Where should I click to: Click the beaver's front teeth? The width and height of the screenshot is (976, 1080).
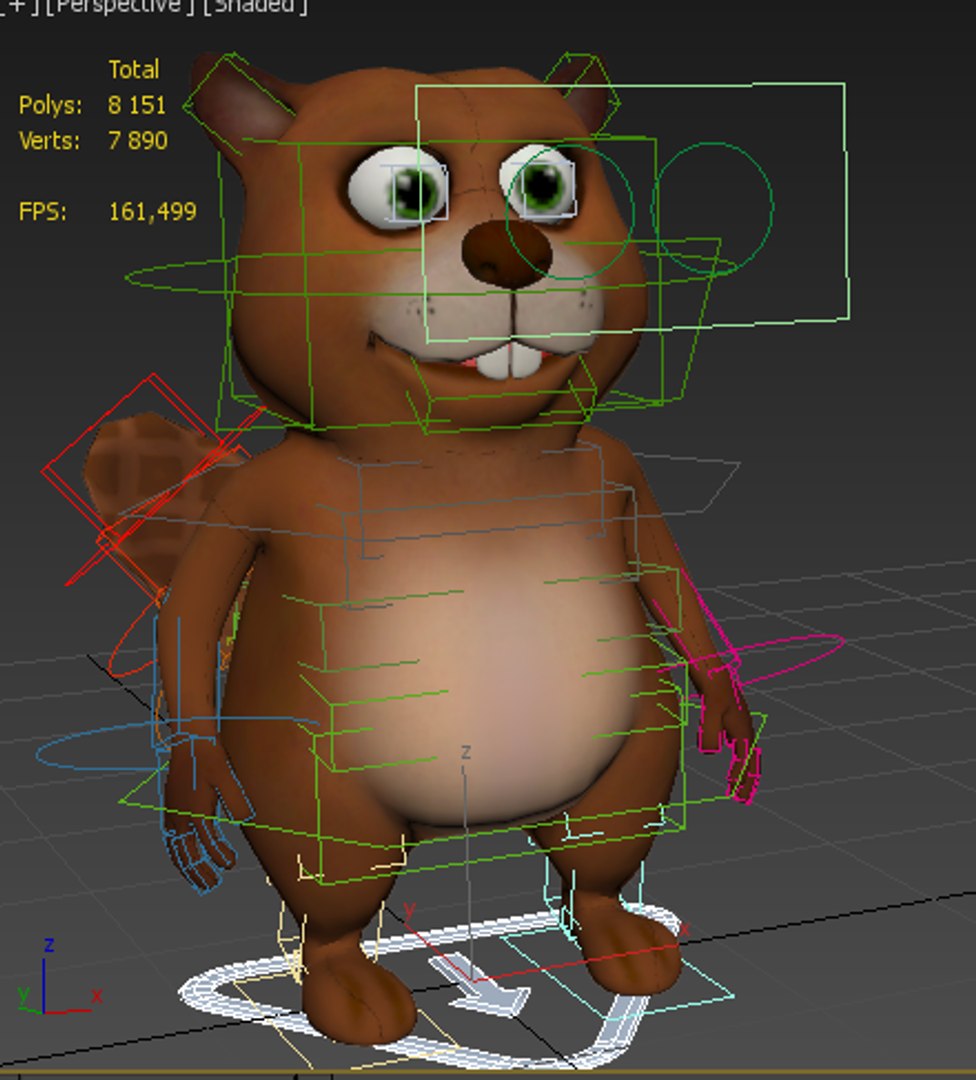pos(511,359)
